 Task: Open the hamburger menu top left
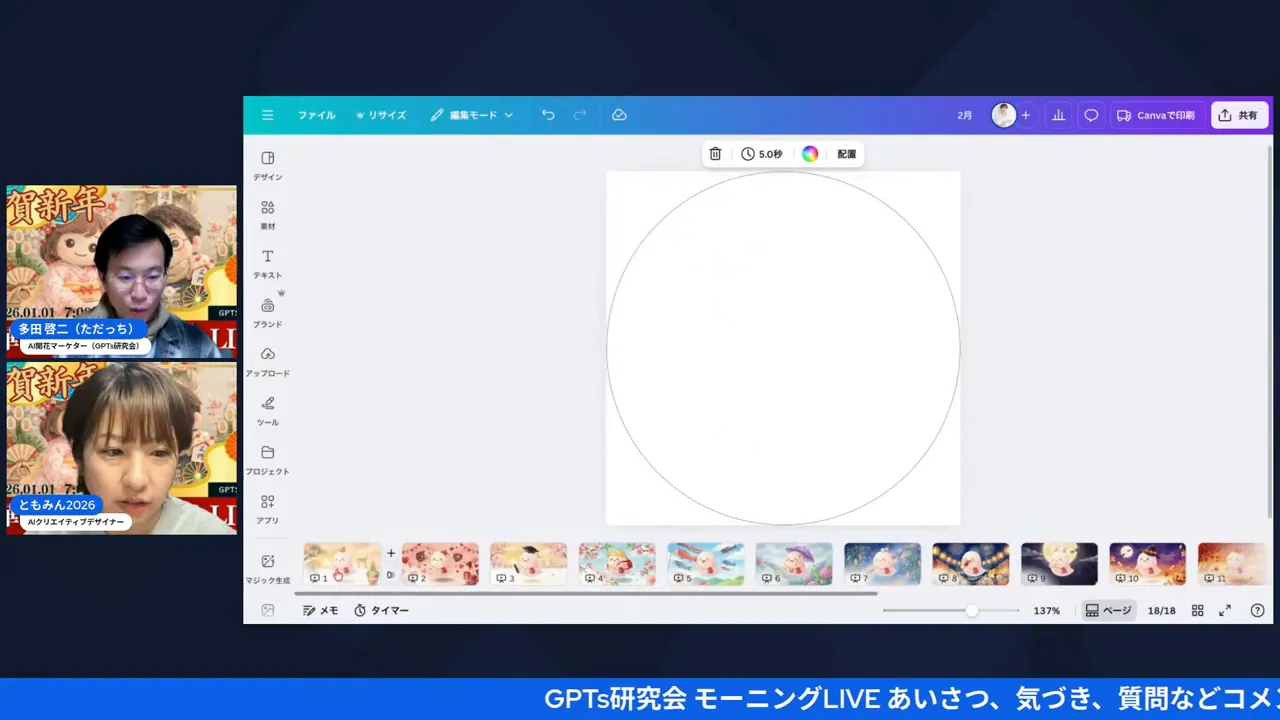(x=267, y=115)
